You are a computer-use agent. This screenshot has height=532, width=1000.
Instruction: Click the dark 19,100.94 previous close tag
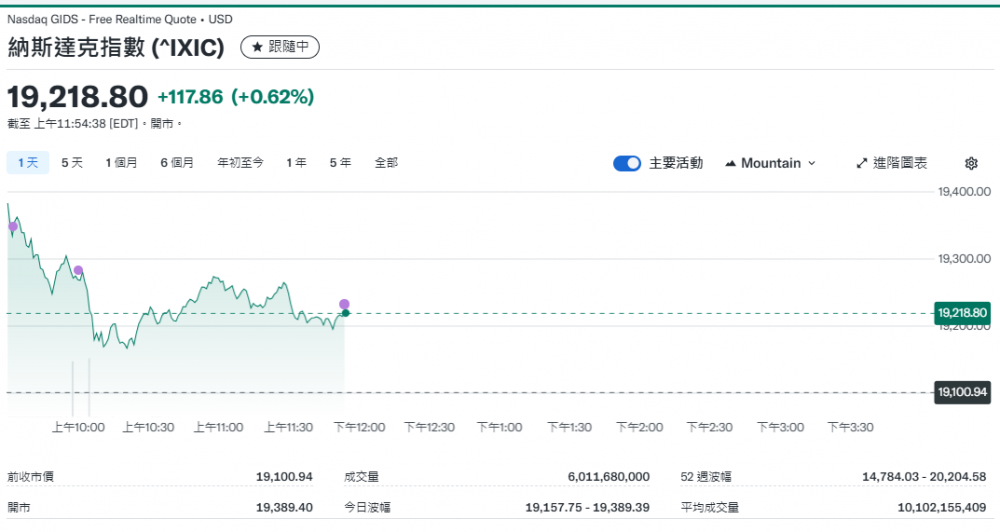tap(962, 392)
